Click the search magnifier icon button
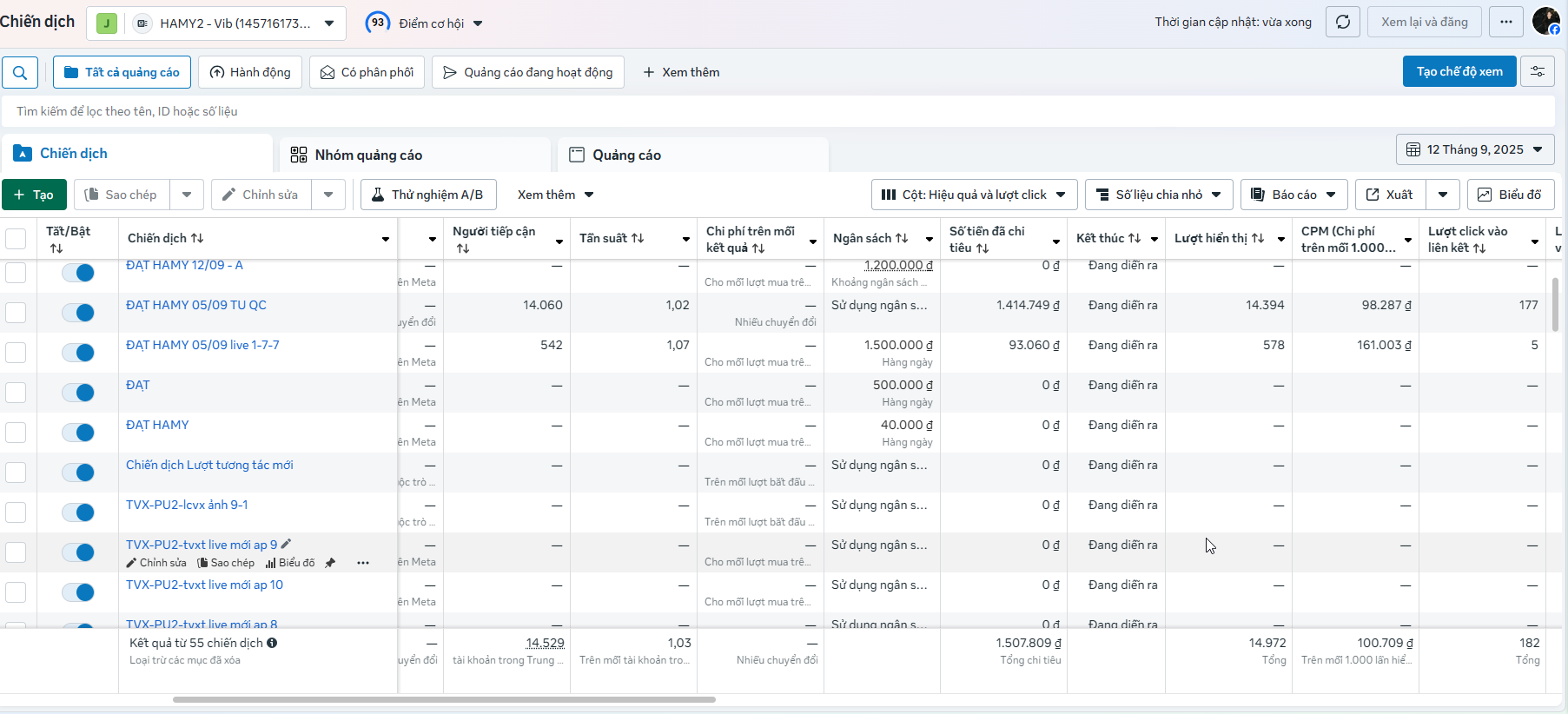This screenshot has height=714, width=1568. coord(20,72)
